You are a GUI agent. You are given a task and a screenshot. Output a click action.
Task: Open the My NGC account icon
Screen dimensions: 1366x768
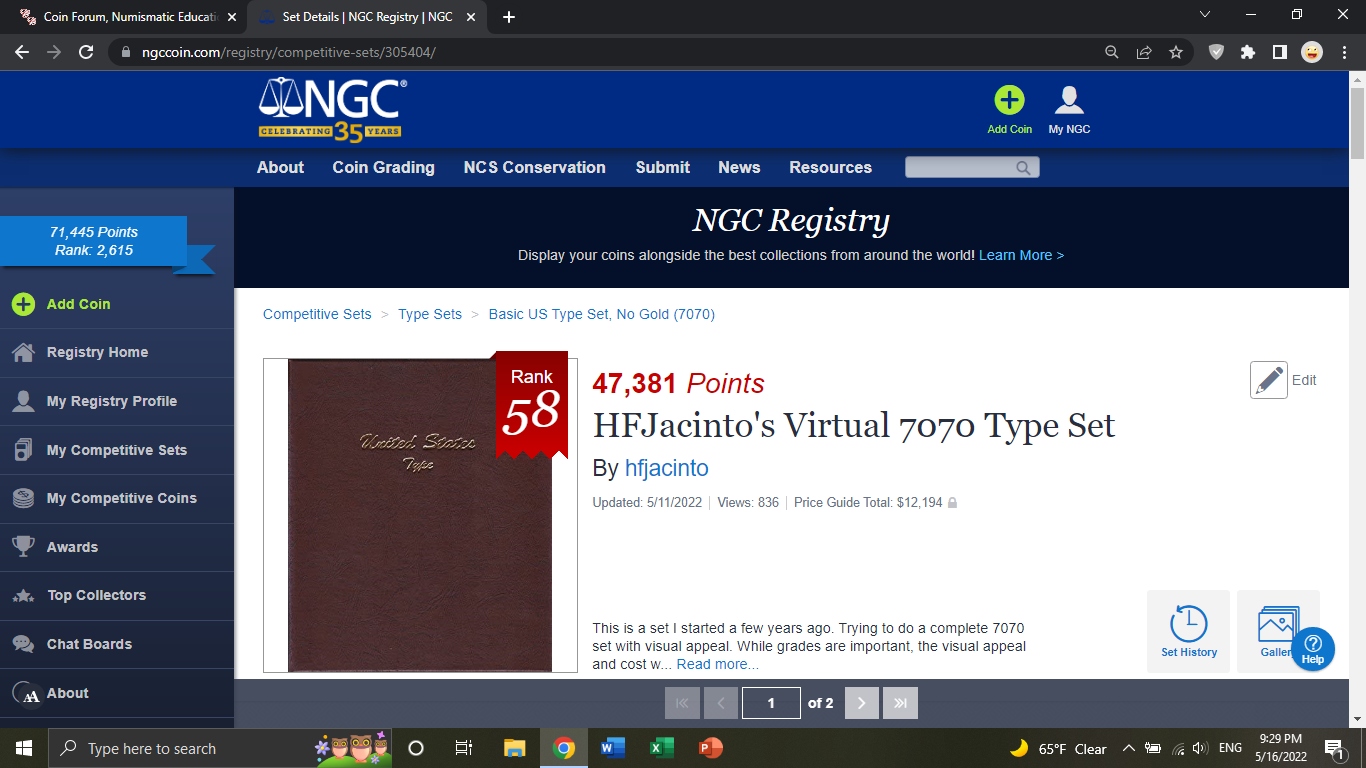click(x=1069, y=100)
